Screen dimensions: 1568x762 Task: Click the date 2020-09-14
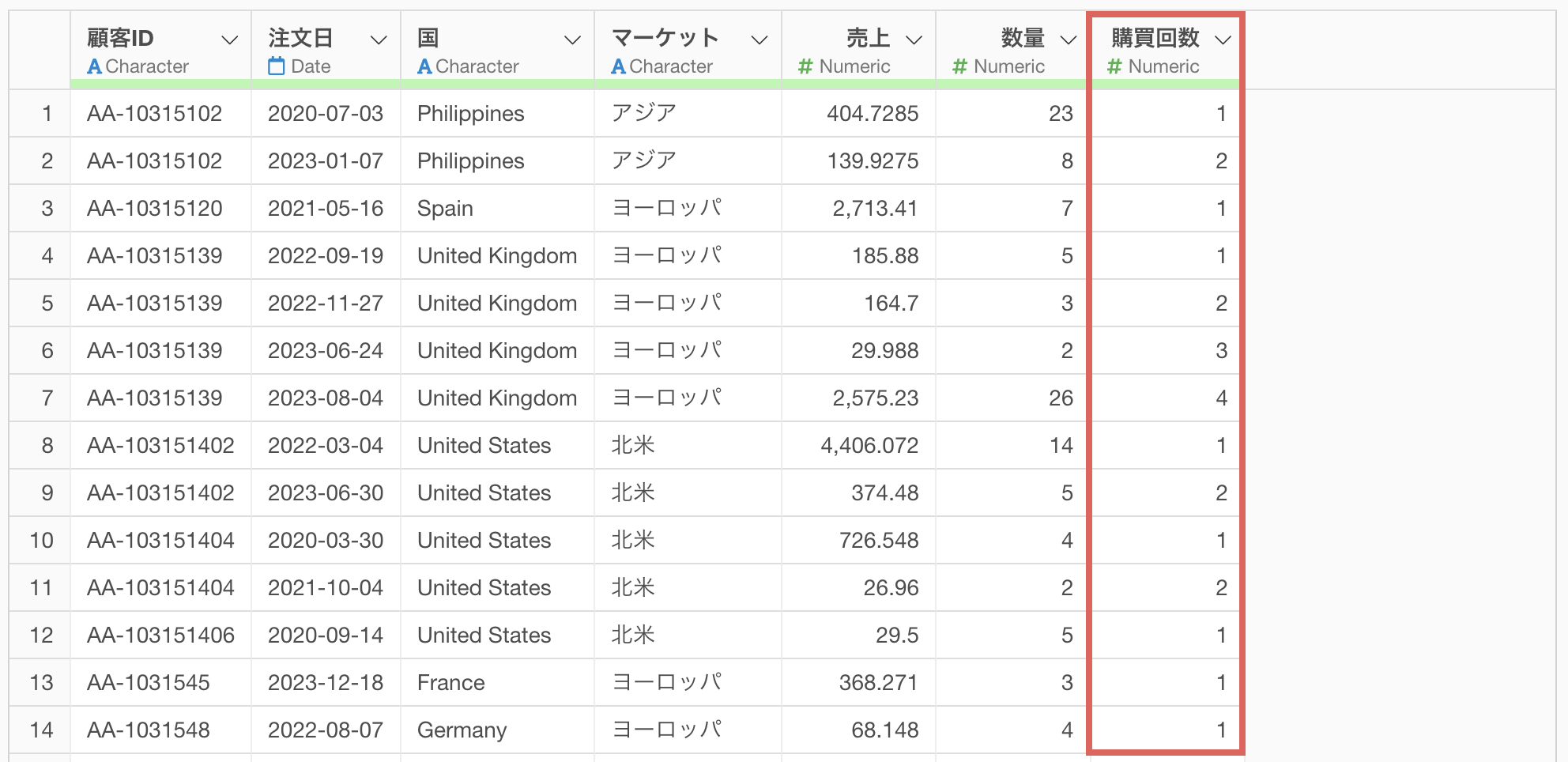pyautogui.click(x=326, y=636)
